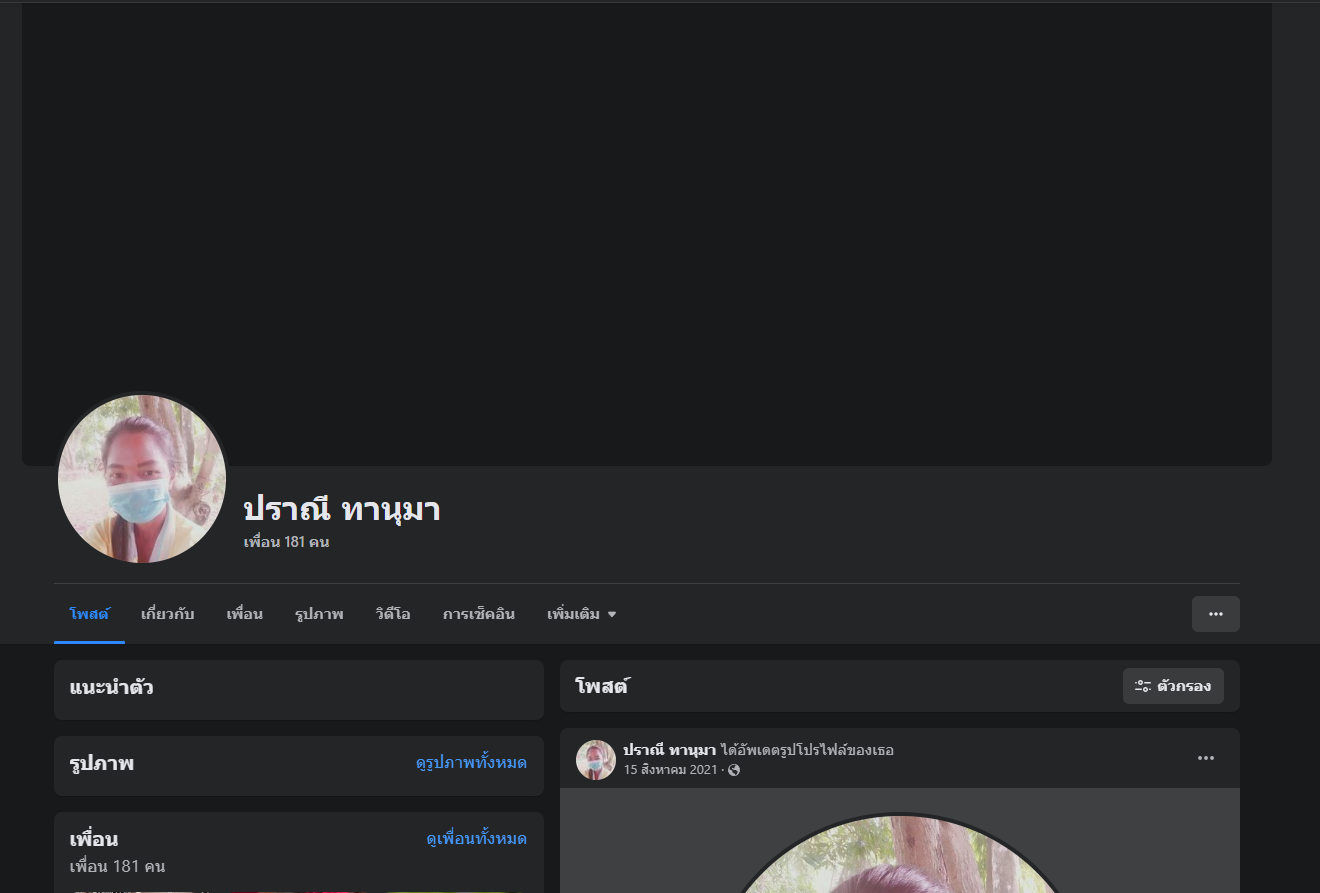The width and height of the screenshot is (1320, 893).
Task: Click the โพสต์ heading in the posts card
Action: [x=602, y=687]
